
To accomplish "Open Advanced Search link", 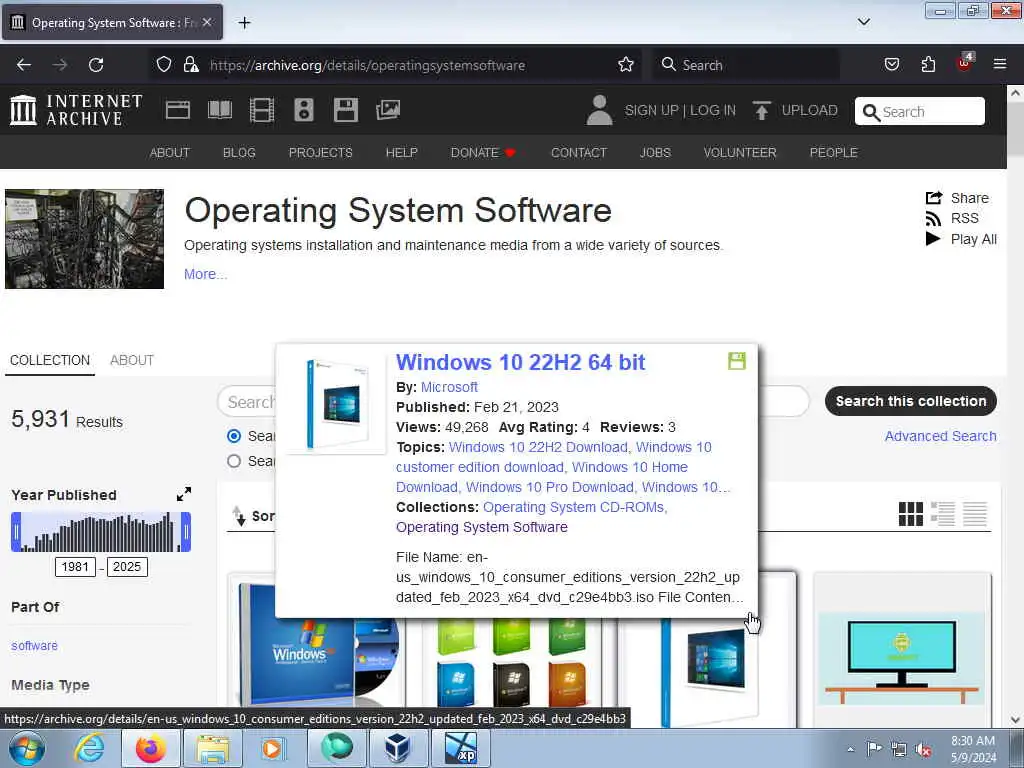I will (x=940, y=436).
